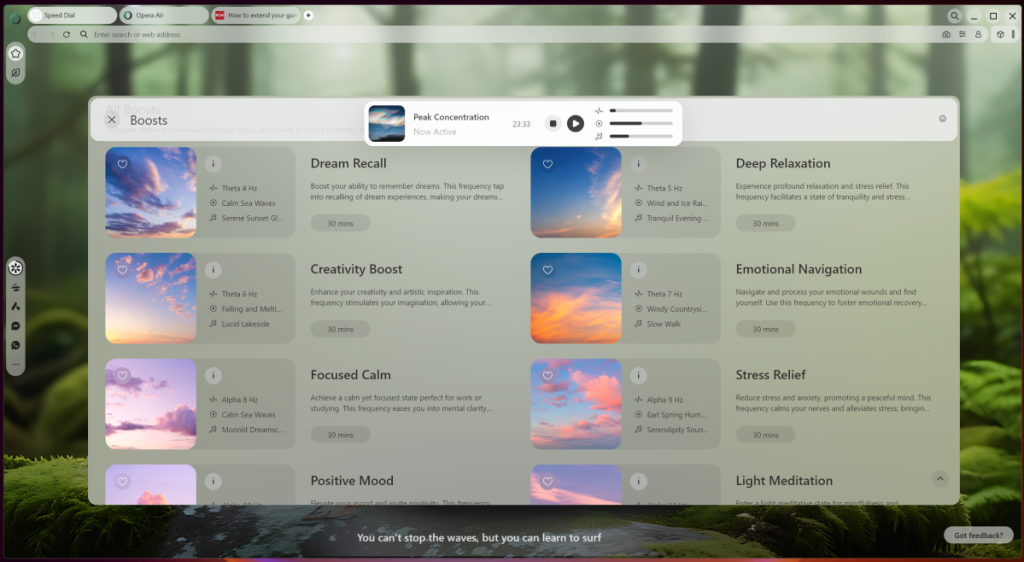Close the Boosts panel with X
Image resolution: width=1024 pixels, height=562 pixels.
coord(112,119)
